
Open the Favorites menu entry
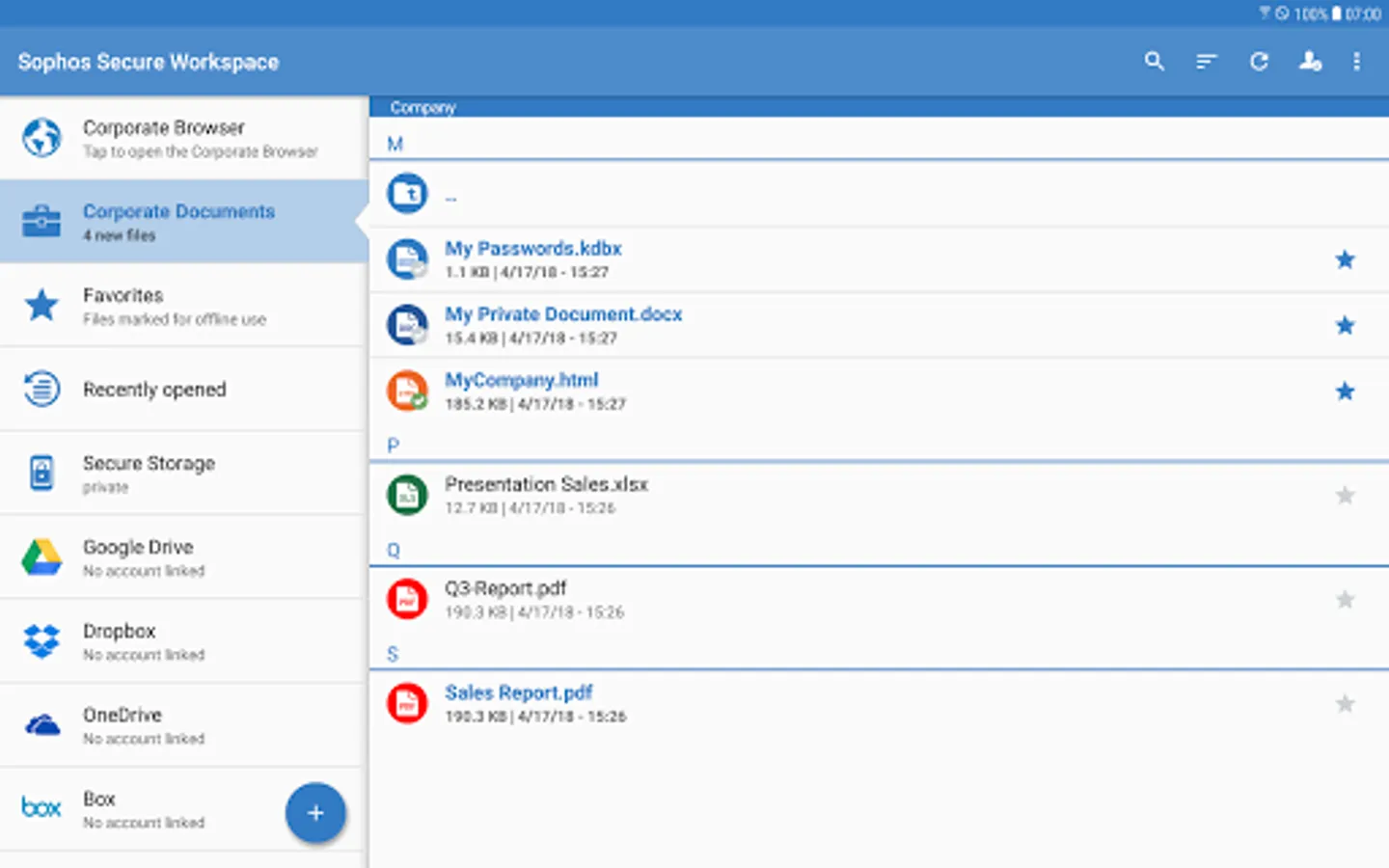(183, 306)
